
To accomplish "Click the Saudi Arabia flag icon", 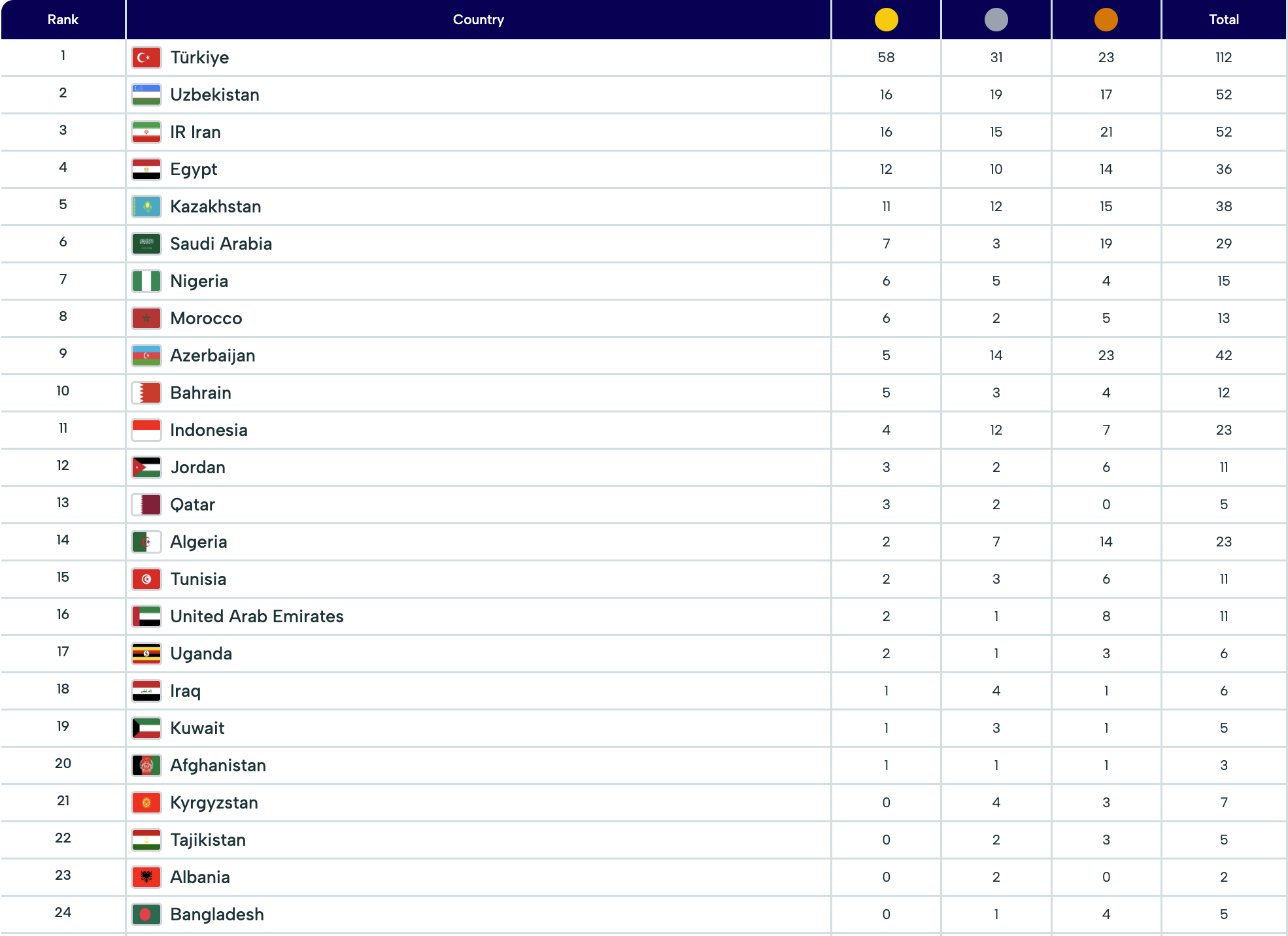I will tap(146, 244).
